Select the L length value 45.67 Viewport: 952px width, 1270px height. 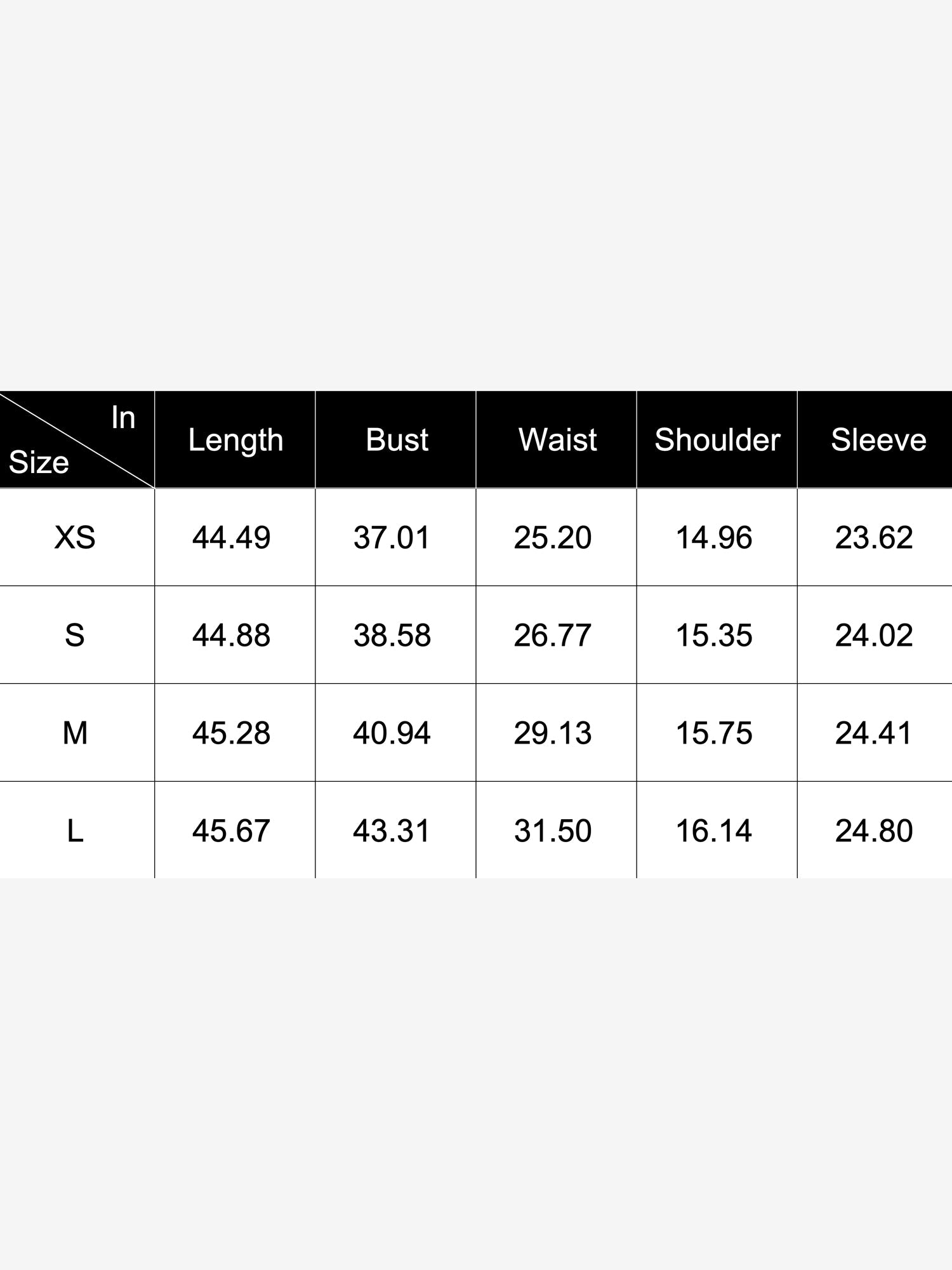pos(232,831)
